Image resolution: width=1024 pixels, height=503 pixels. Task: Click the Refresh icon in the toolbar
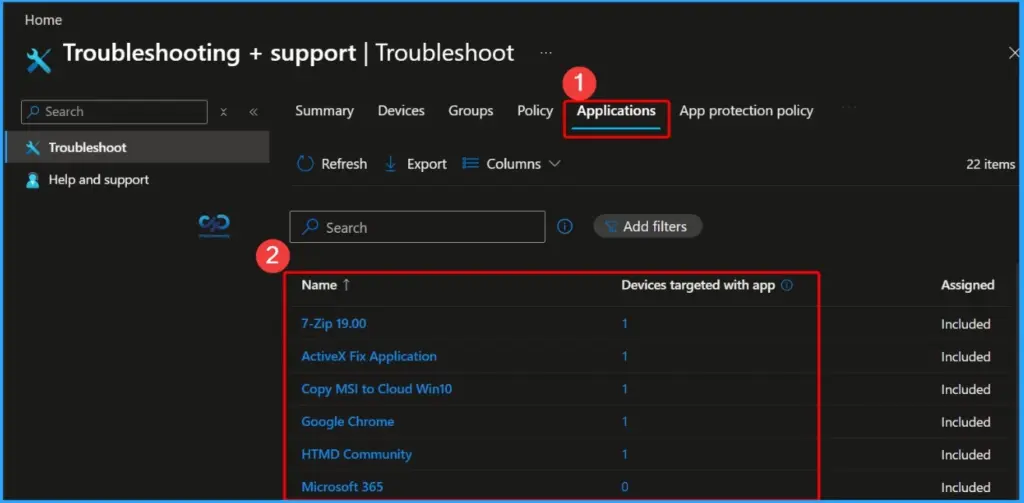[x=305, y=164]
